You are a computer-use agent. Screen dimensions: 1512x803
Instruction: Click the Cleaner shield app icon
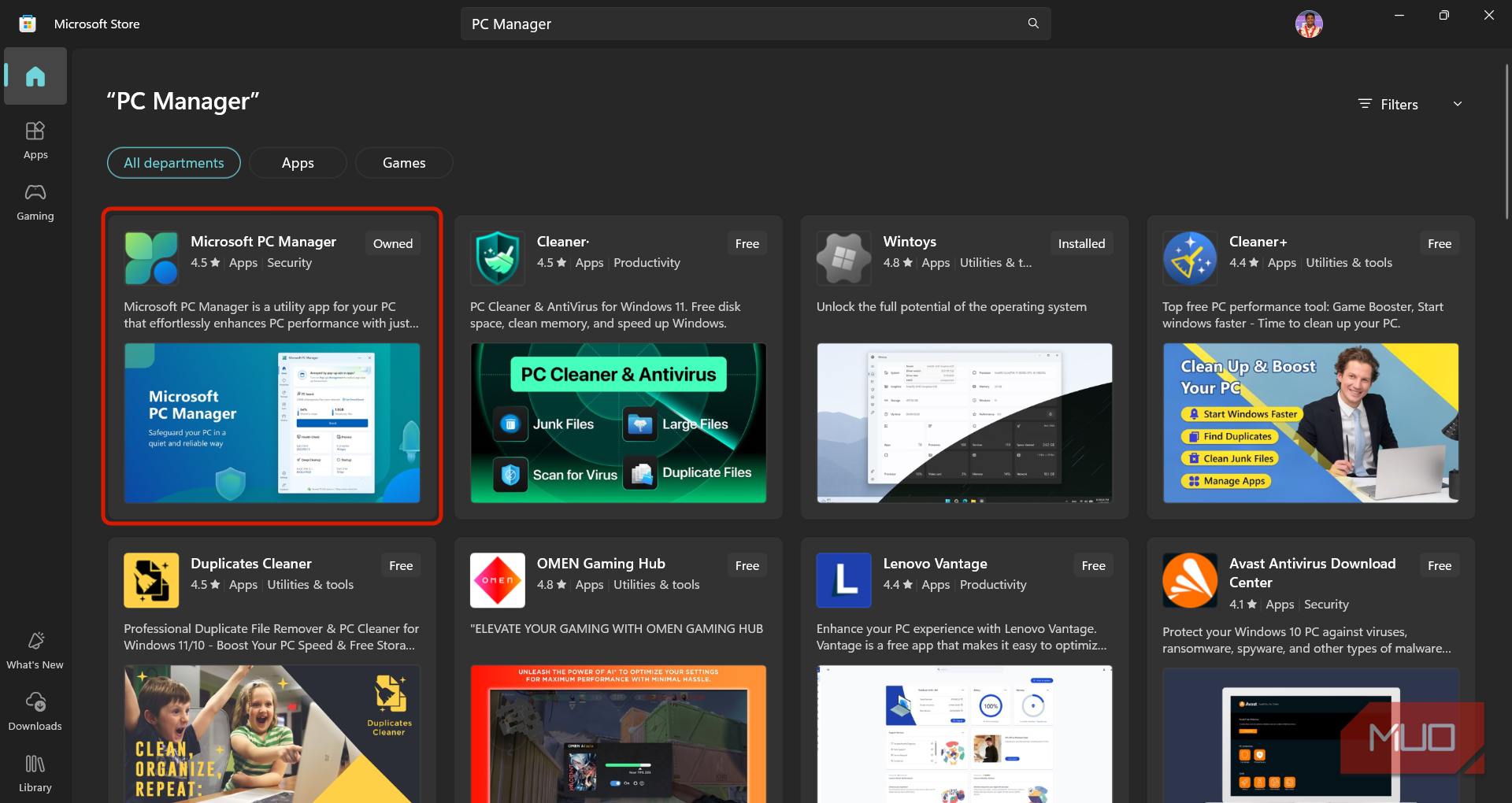tap(498, 258)
